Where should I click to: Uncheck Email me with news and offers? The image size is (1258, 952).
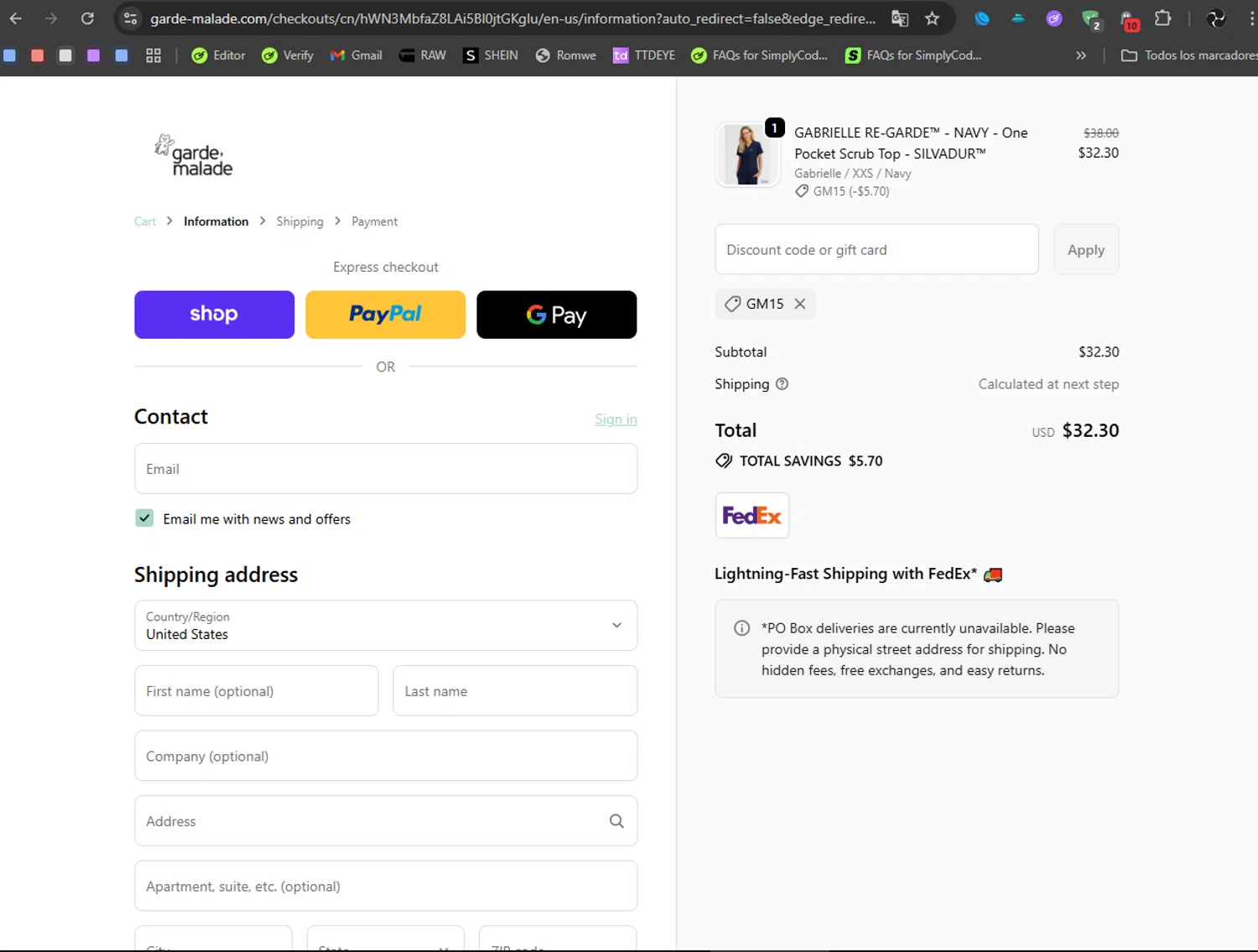click(144, 518)
